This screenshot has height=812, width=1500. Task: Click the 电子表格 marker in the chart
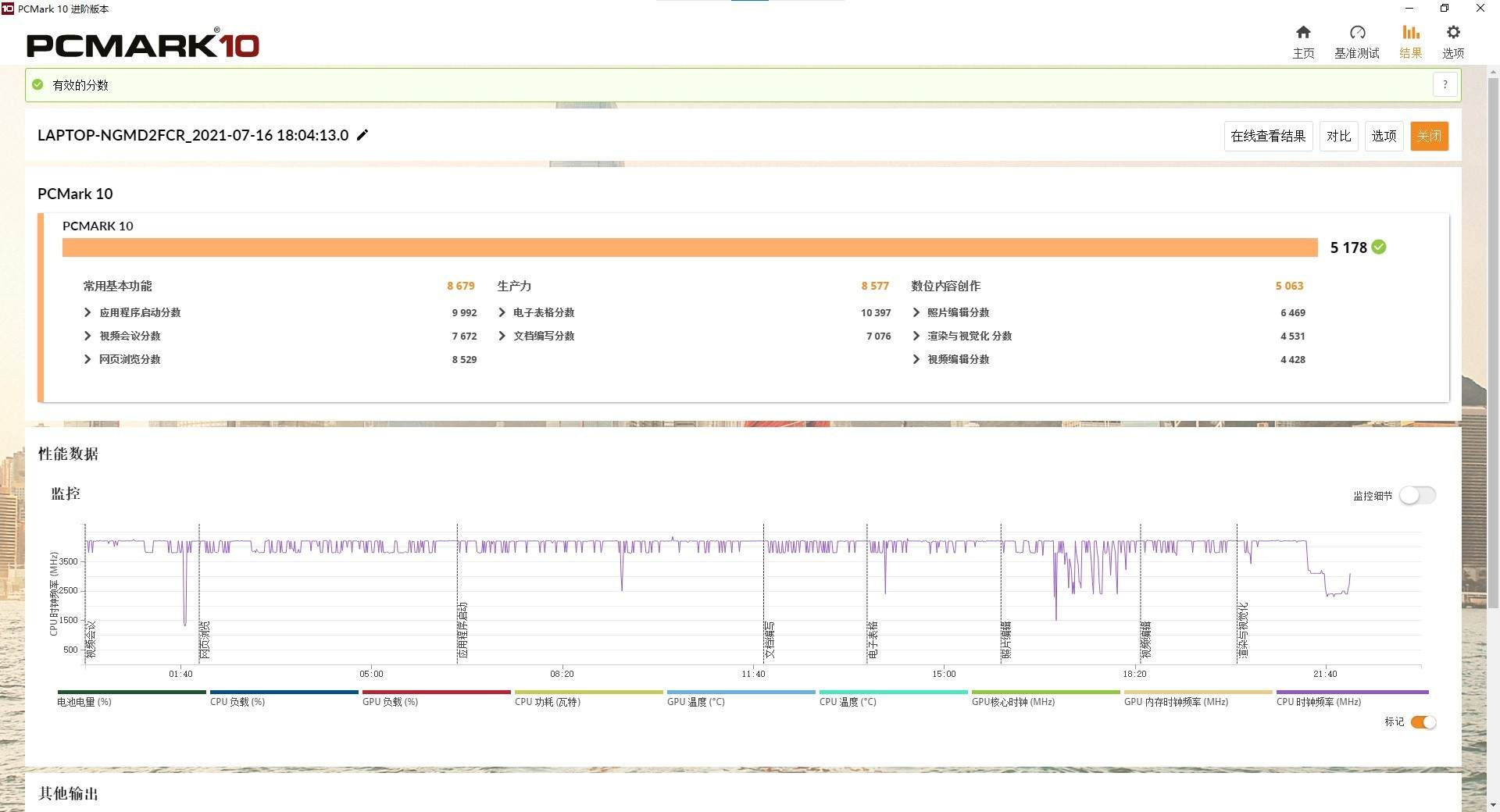873,639
